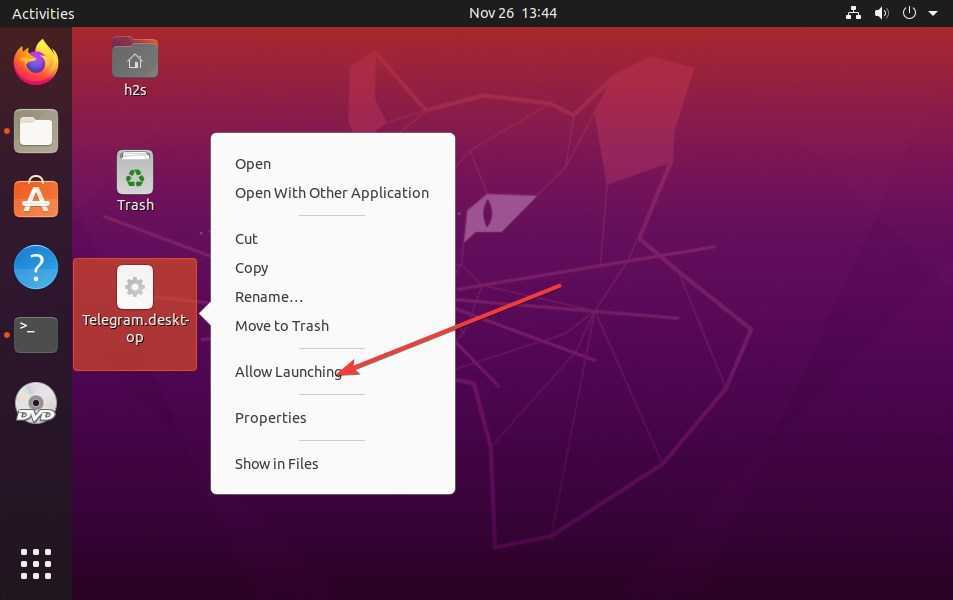The height and width of the screenshot is (600, 953).
Task: Expand the system menu arrow
Action: pyautogui.click(x=933, y=13)
